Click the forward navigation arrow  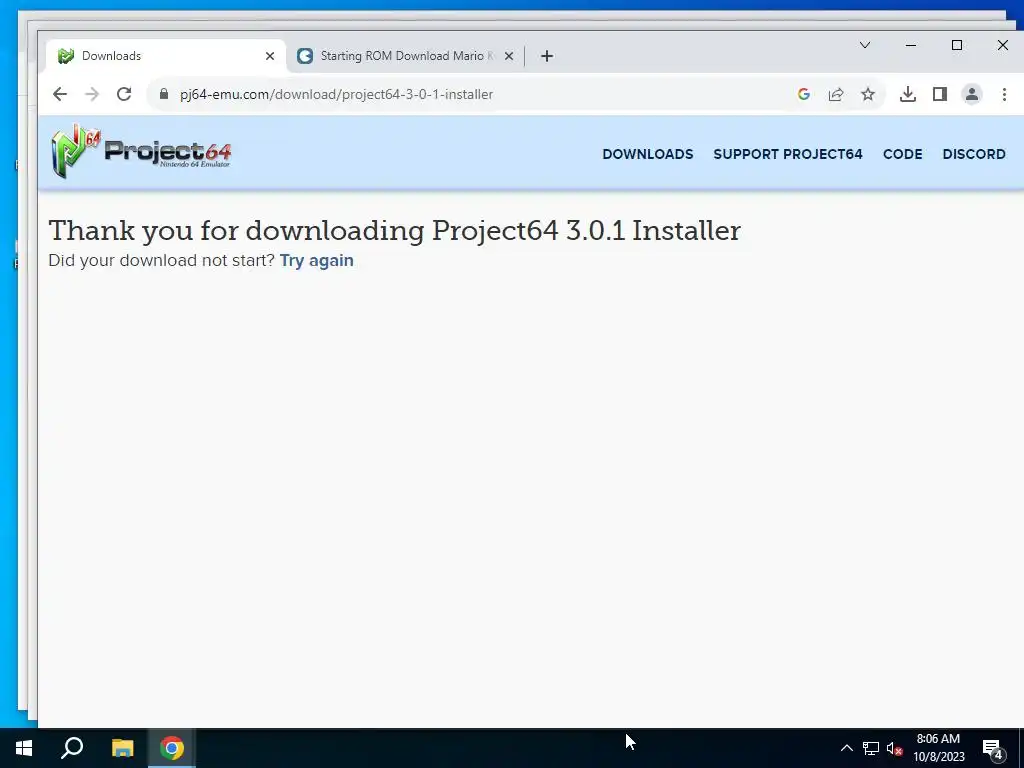(92, 94)
